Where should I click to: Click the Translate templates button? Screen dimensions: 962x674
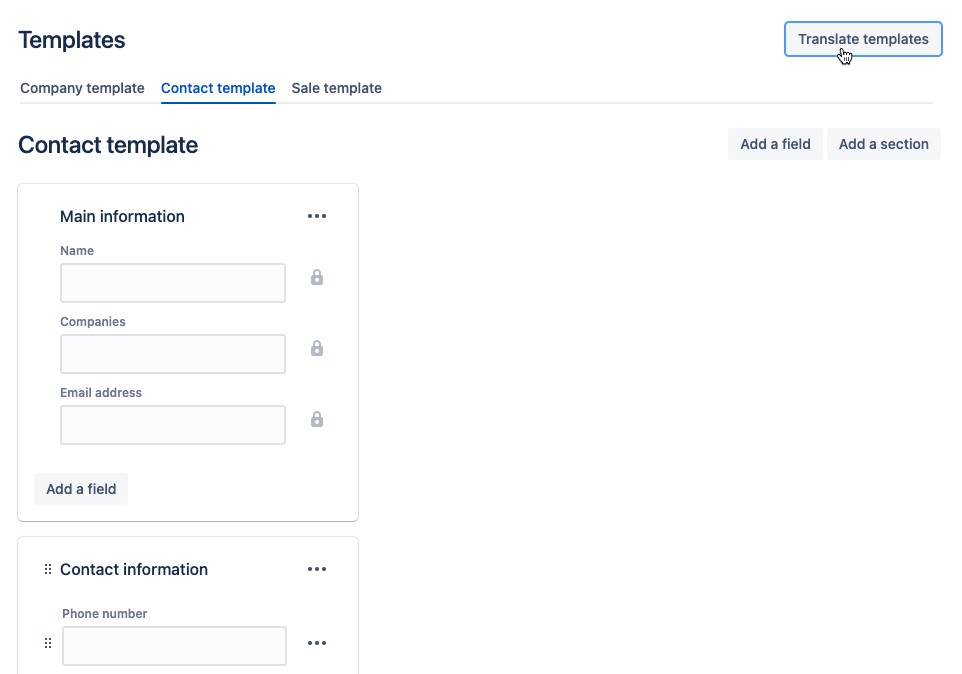tap(863, 39)
